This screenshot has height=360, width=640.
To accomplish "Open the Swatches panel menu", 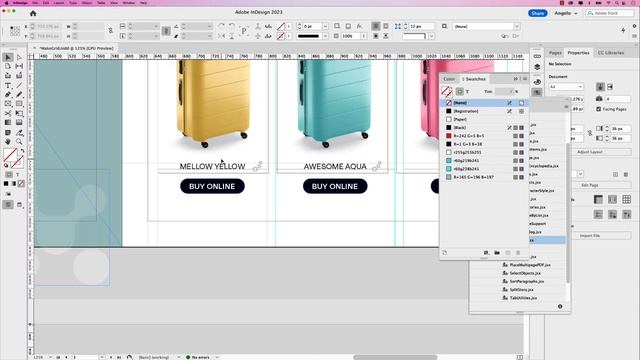I will point(525,79).
